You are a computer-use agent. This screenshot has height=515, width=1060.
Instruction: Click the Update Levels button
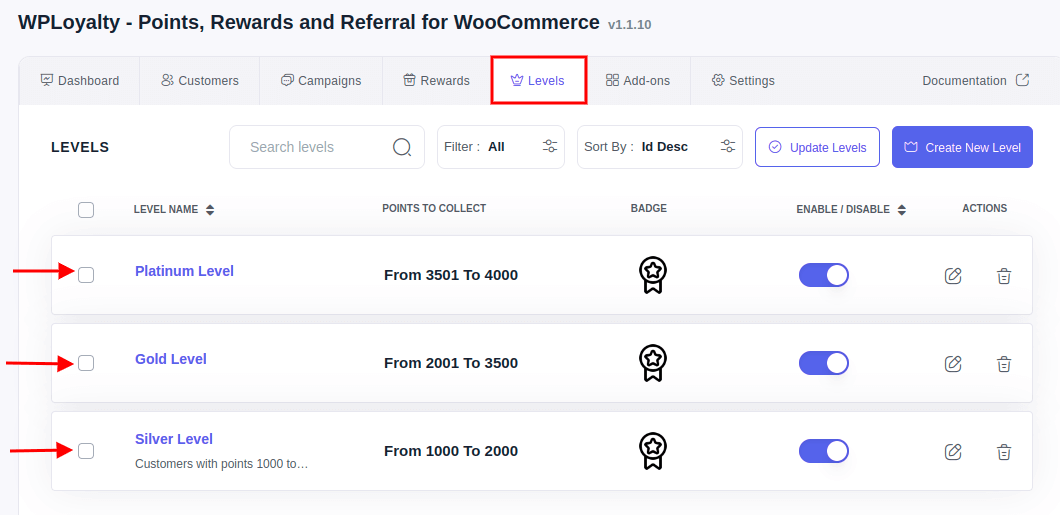(x=817, y=147)
